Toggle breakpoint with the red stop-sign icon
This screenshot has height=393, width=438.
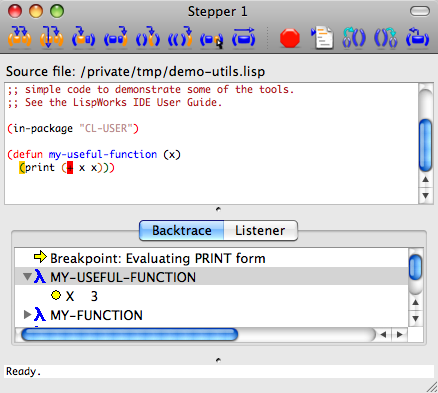(290, 38)
